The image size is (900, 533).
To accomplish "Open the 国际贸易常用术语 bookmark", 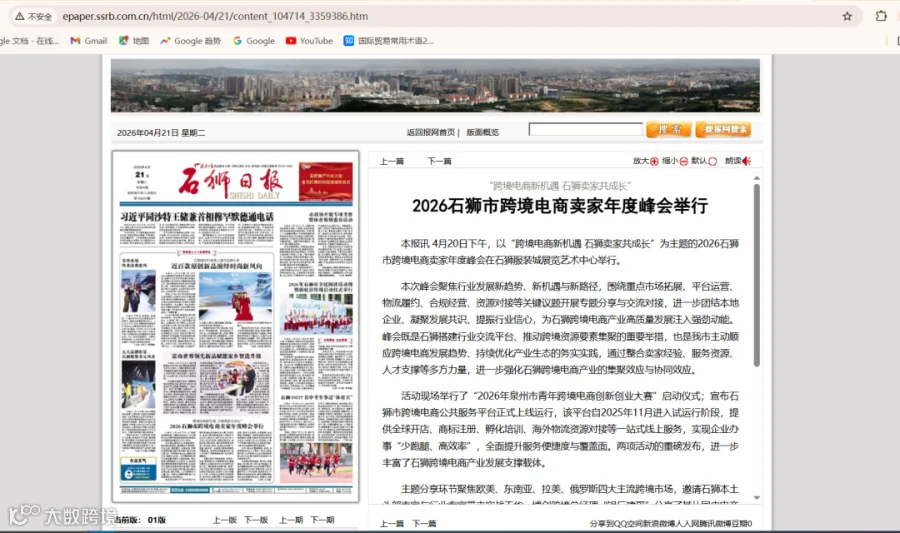I will (389, 41).
